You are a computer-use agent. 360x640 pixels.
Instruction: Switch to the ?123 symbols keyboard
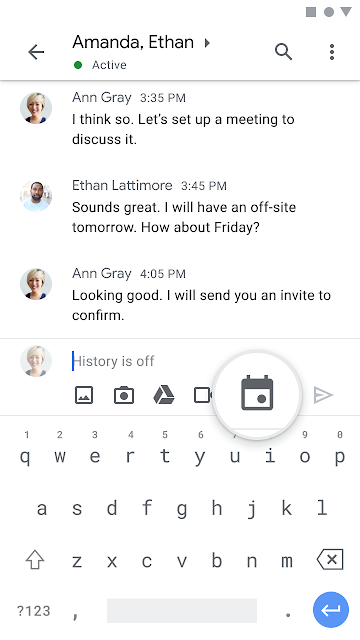coord(34,611)
